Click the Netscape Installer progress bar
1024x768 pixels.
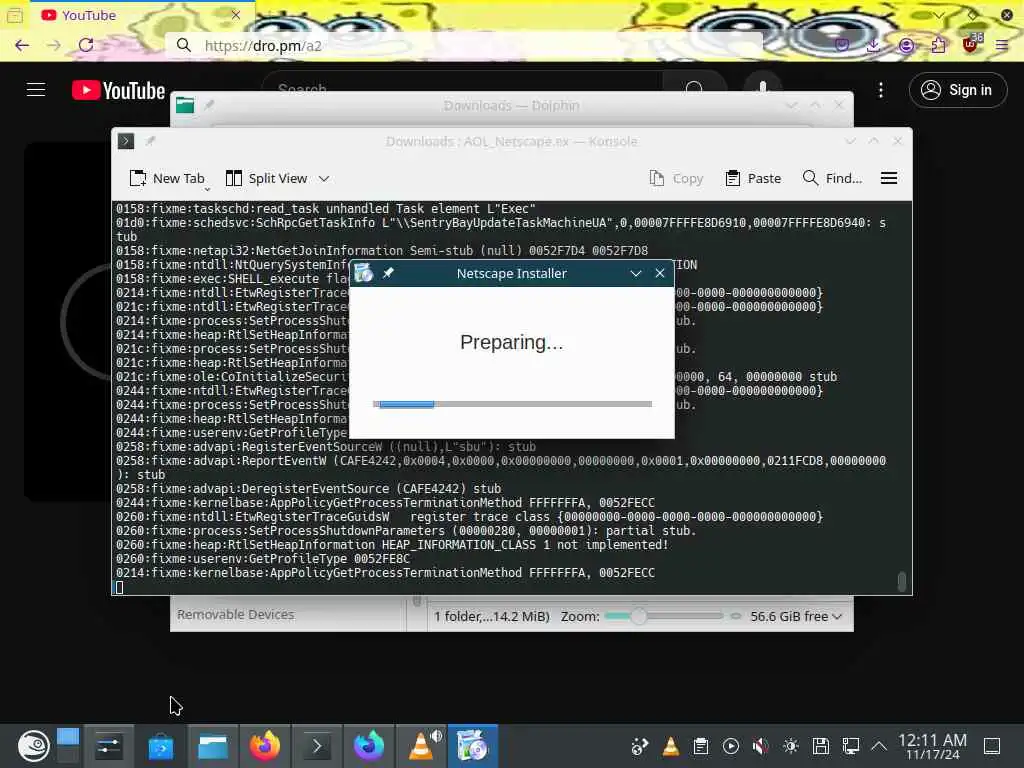[x=512, y=404]
